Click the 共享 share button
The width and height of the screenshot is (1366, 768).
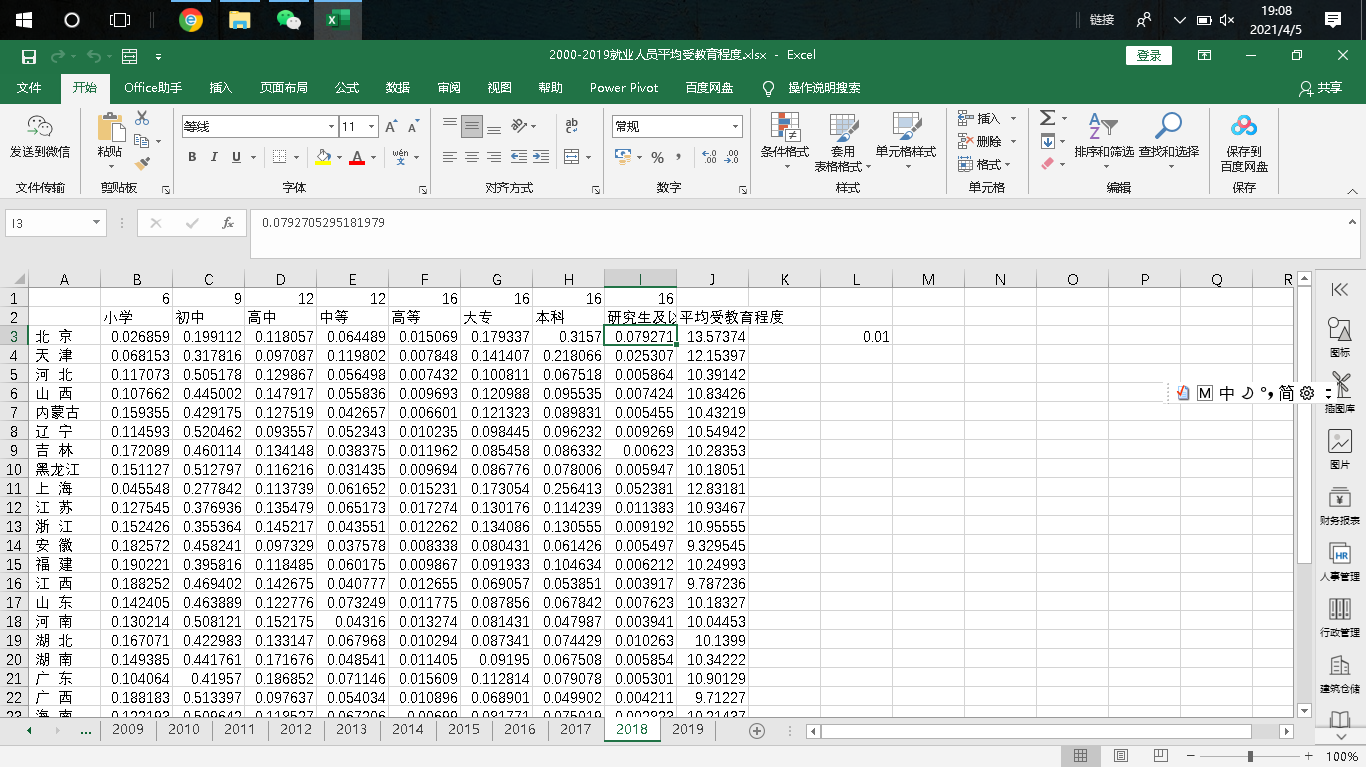pos(1320,88)
